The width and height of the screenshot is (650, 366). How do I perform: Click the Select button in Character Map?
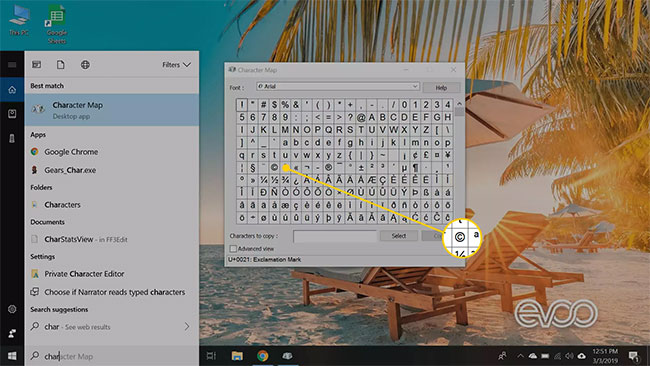click(x=399, y=236)
